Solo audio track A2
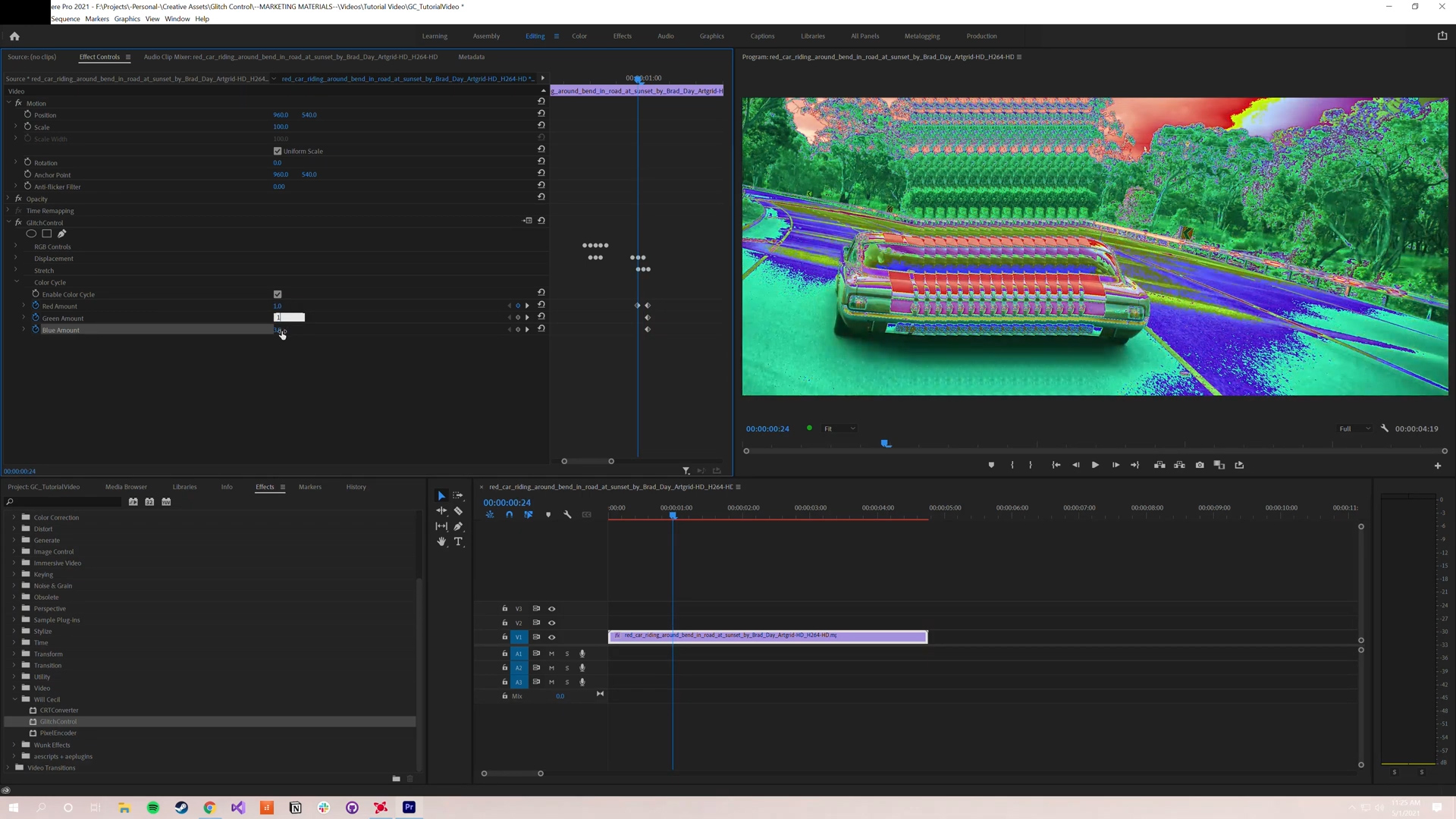The width and height of the screenshot is (1456, 819). 566,668
